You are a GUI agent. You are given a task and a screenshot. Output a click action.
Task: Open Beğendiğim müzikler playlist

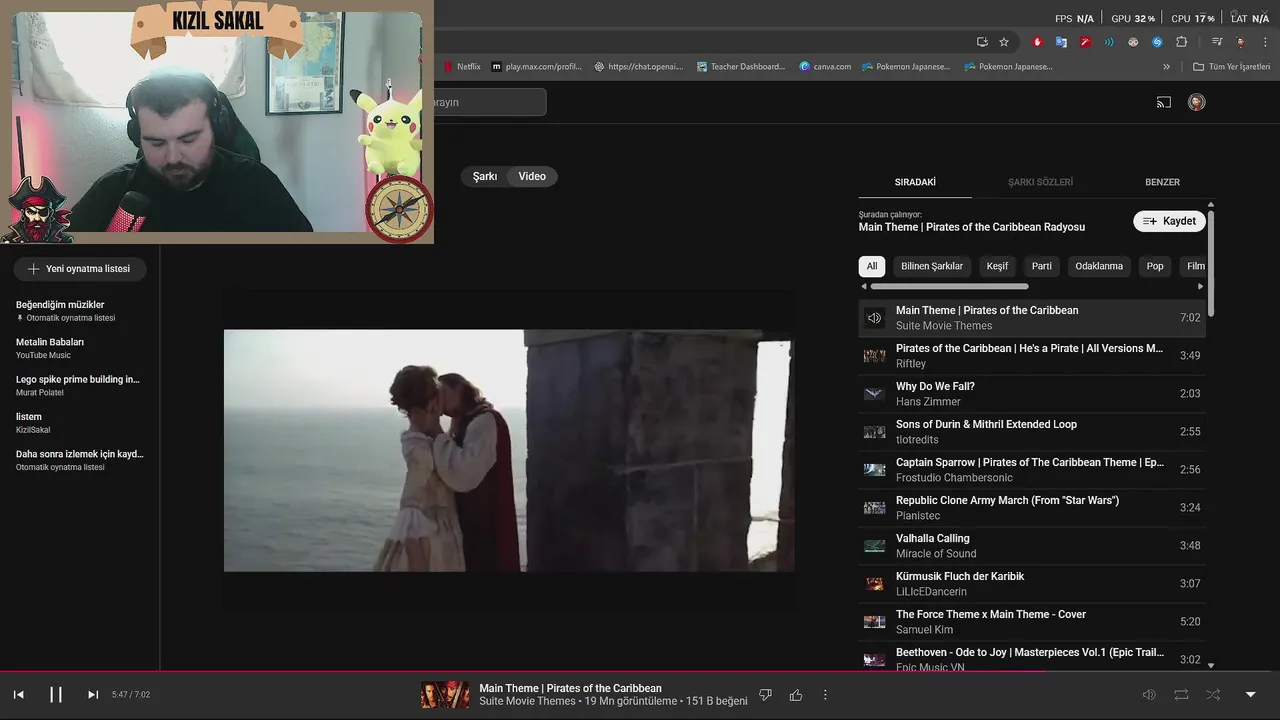click(80, 310)
